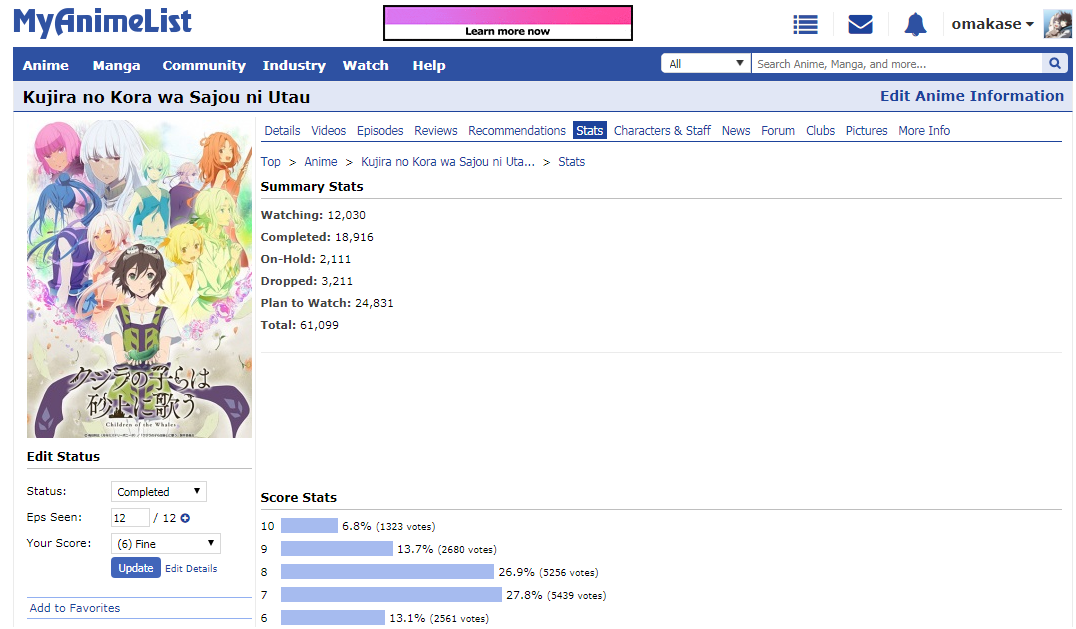
Task: Click the Stats breadcrumb link
Action: click(x=571, y=162)
